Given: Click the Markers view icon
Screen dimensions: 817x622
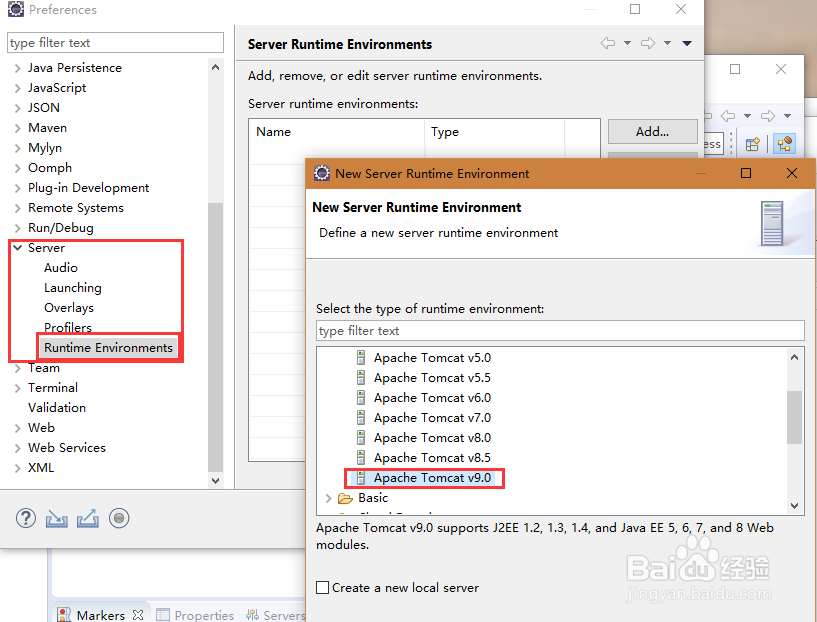Looking at the screenshot, I should pos(64,615).
